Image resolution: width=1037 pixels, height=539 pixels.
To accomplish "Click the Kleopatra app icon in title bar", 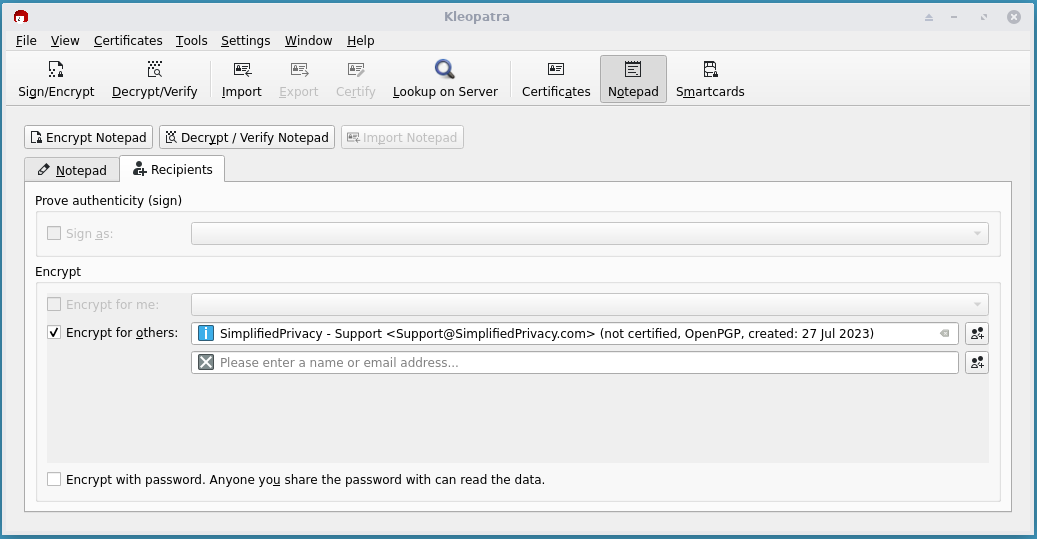I will (21, 17).
